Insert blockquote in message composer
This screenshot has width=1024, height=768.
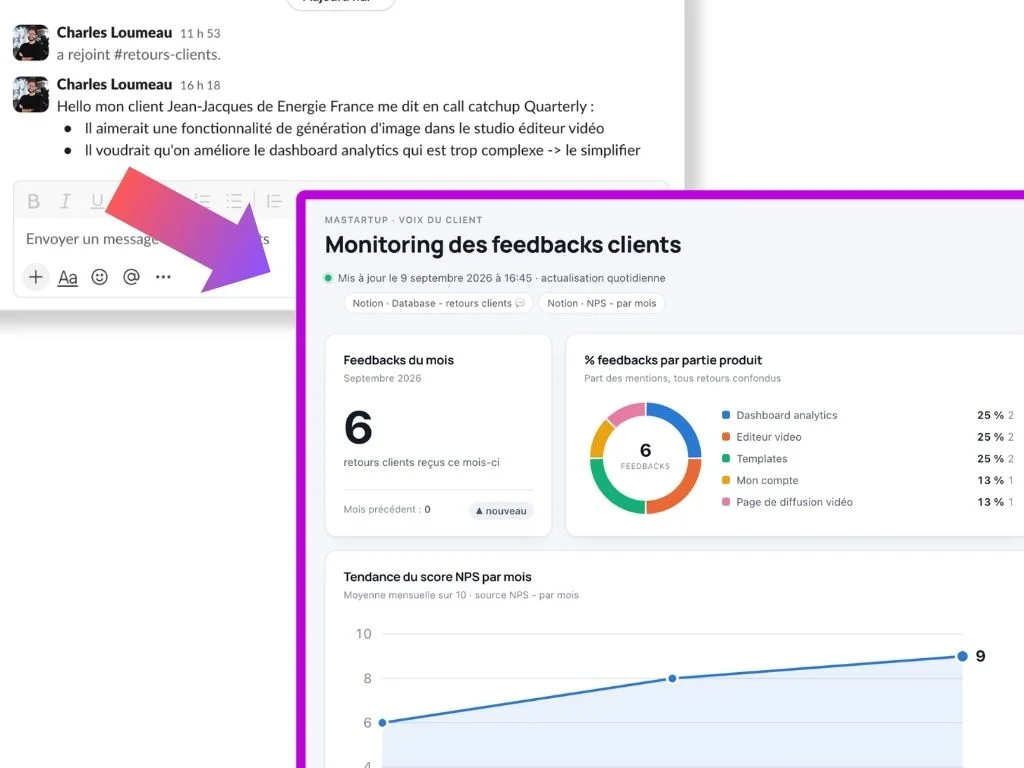click(274, 201)
